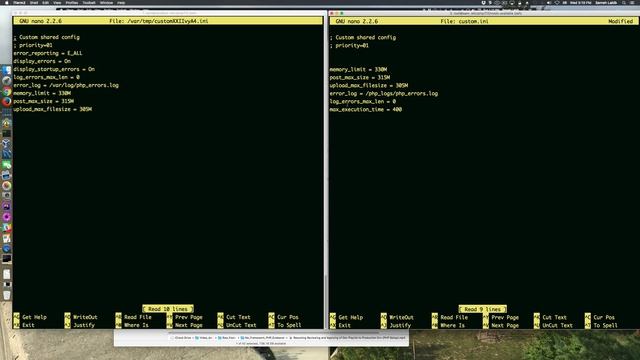
Task: Click Exit shortcut in right nano
Action: [340, 326]
